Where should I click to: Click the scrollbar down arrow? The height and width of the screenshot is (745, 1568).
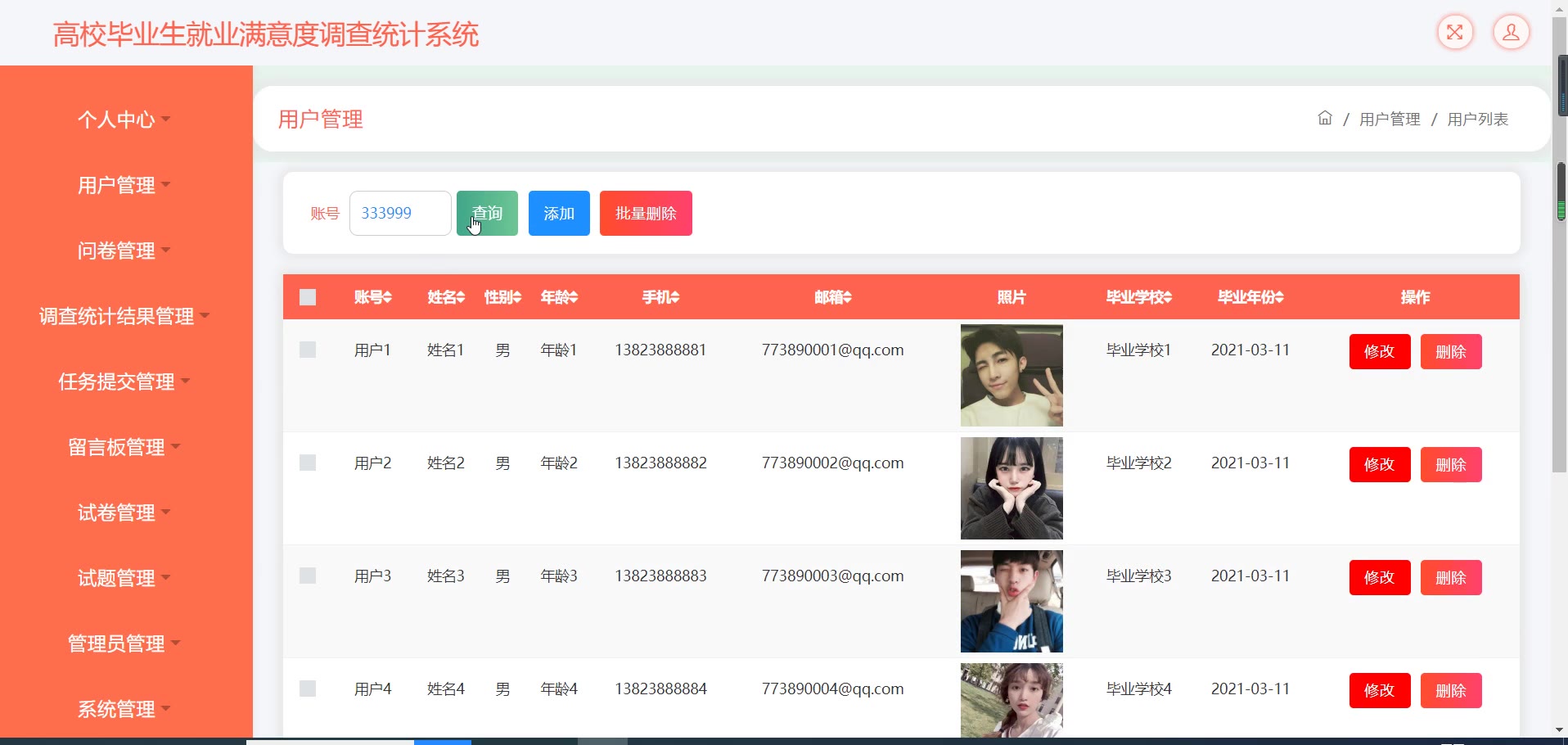click(x=1559, y=729)
